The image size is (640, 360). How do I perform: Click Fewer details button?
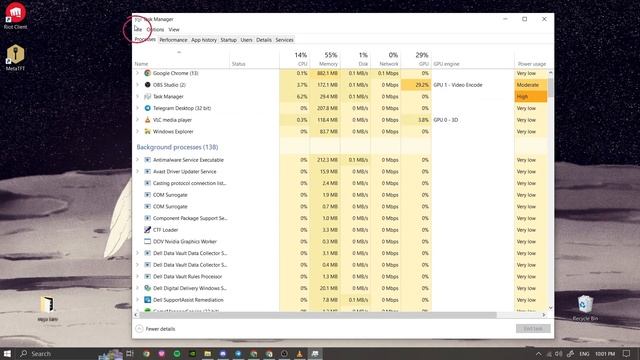click(x=156, y=329)
